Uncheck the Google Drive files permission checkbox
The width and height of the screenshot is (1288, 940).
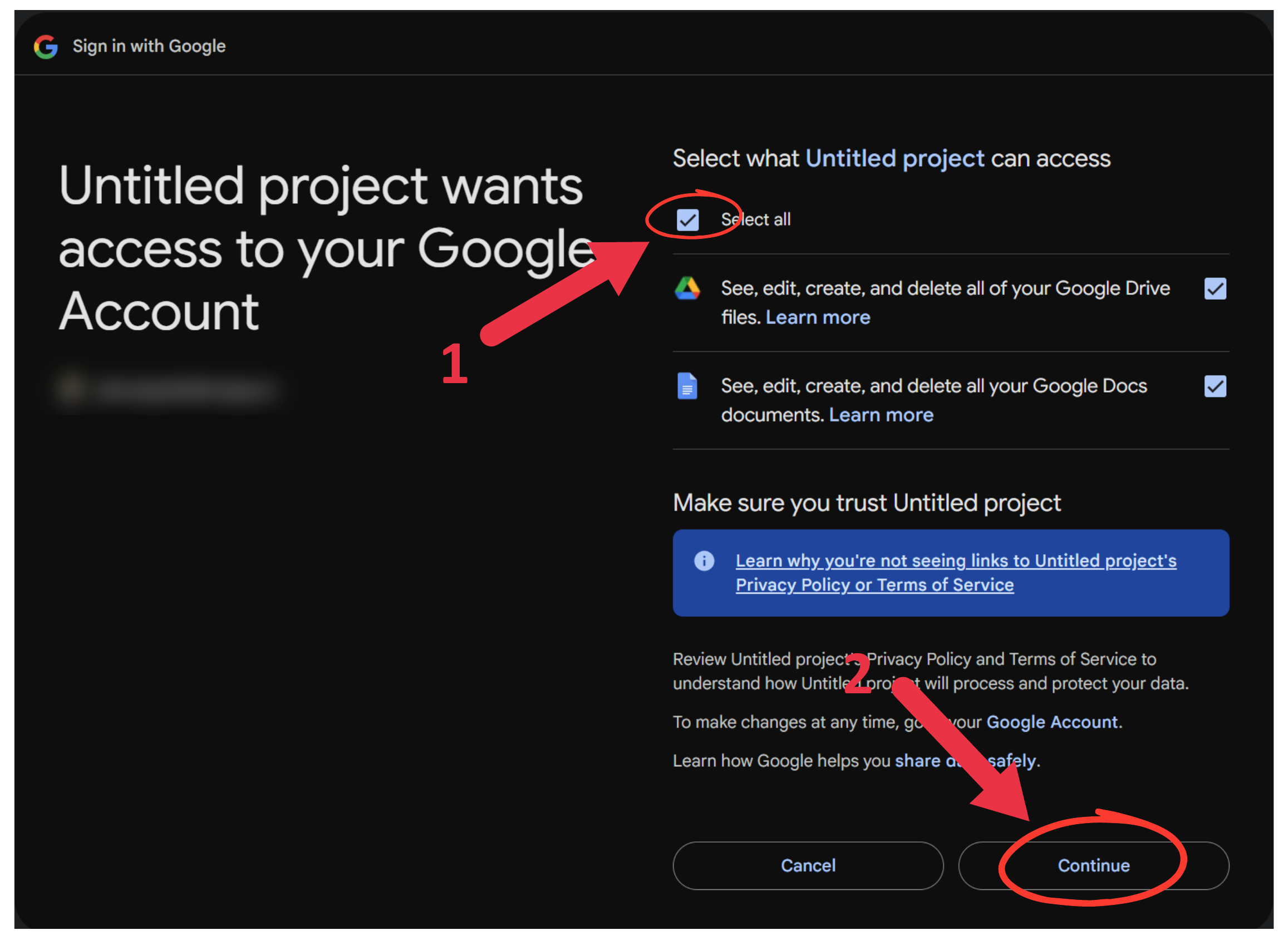click(1215, 289)
